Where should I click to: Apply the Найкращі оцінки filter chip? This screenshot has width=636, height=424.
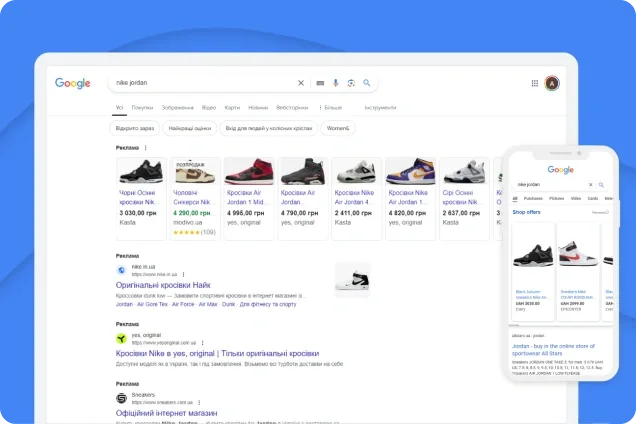[190, 128]
